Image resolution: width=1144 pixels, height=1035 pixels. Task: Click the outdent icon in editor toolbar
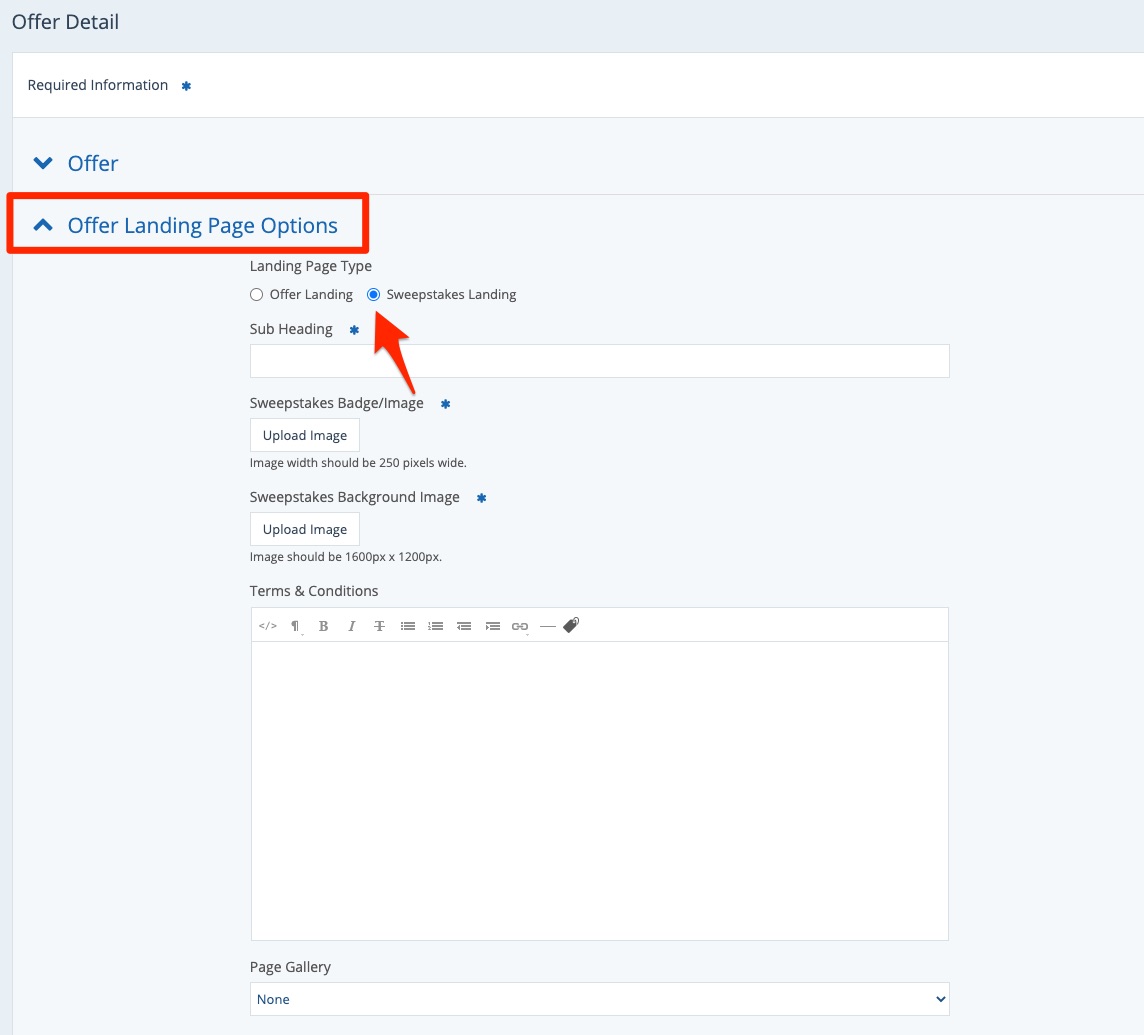coord(464,626)
